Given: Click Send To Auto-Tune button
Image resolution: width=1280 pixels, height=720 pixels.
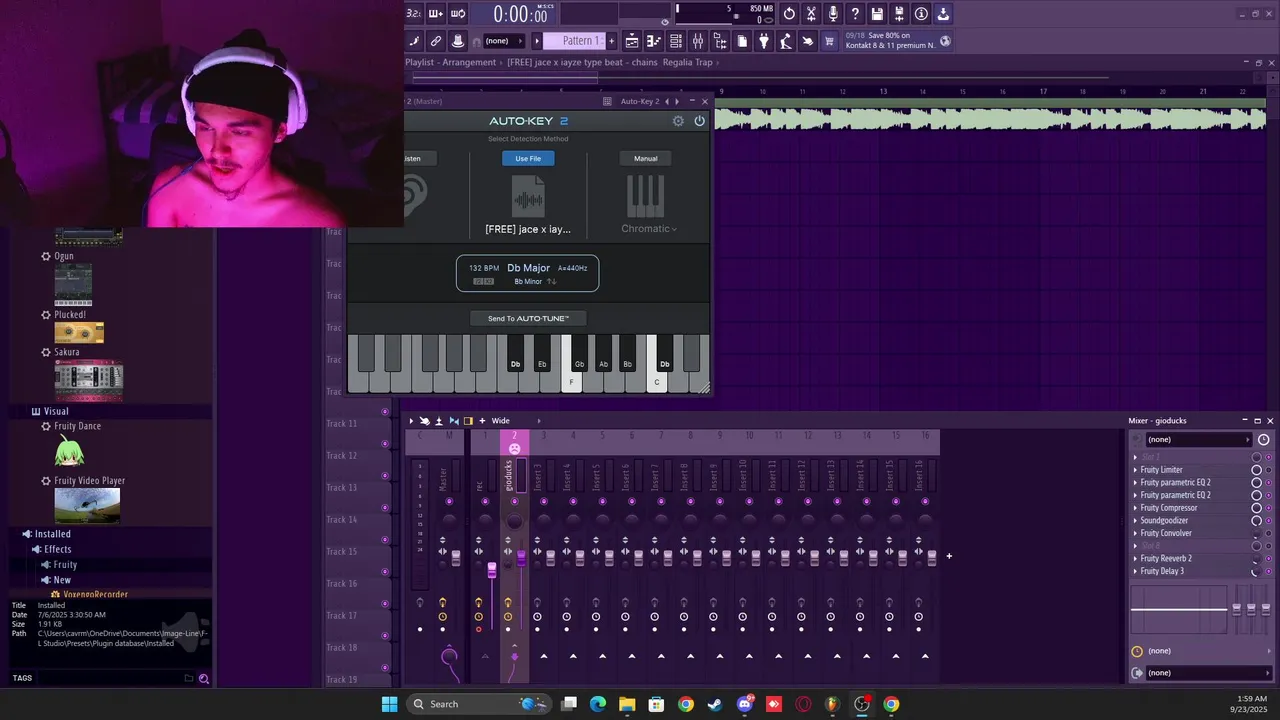Looking at the screenshot, I should pos(528,318).
